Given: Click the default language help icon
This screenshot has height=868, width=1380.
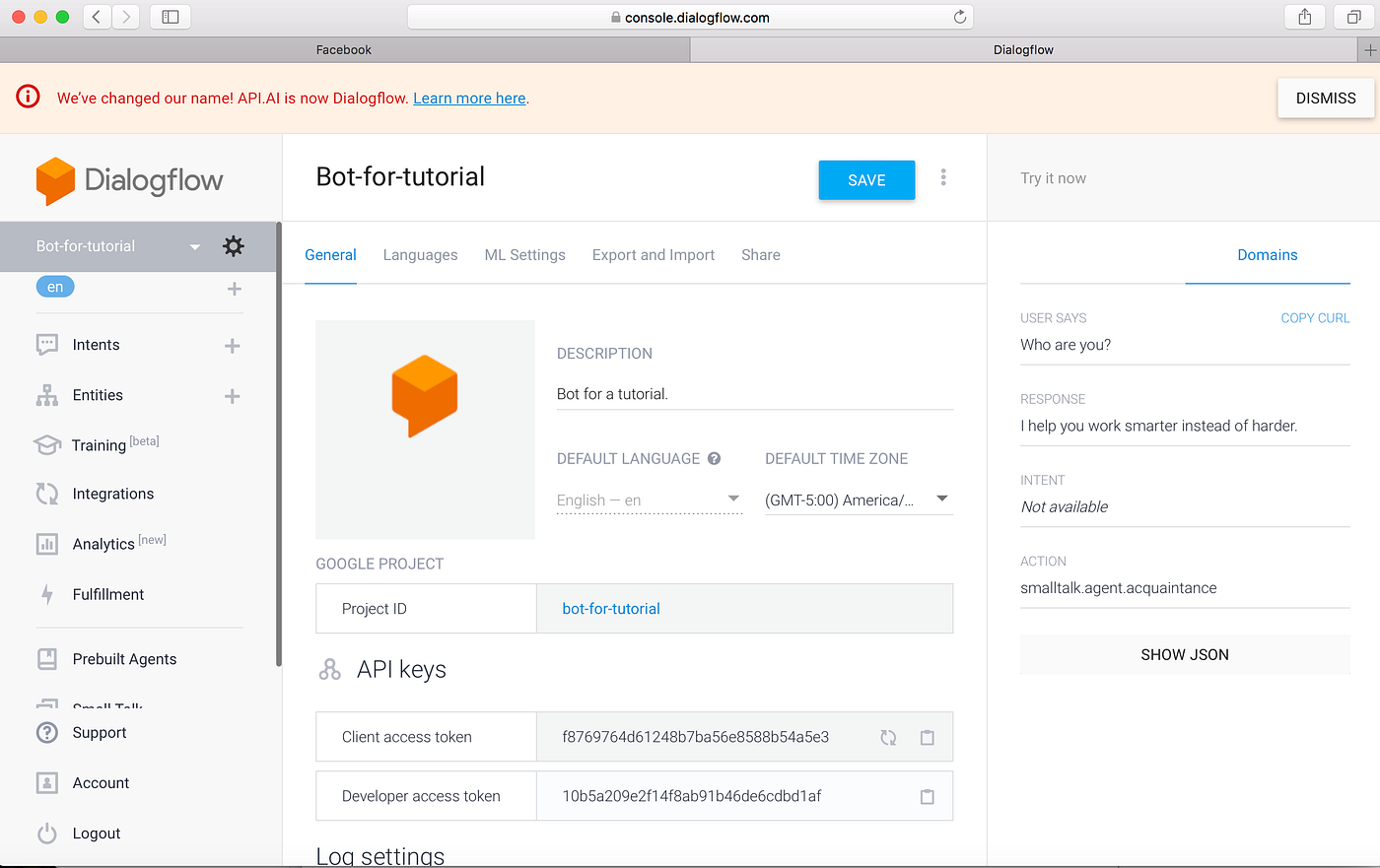Looking at the screenshot, I should [715, 458].
